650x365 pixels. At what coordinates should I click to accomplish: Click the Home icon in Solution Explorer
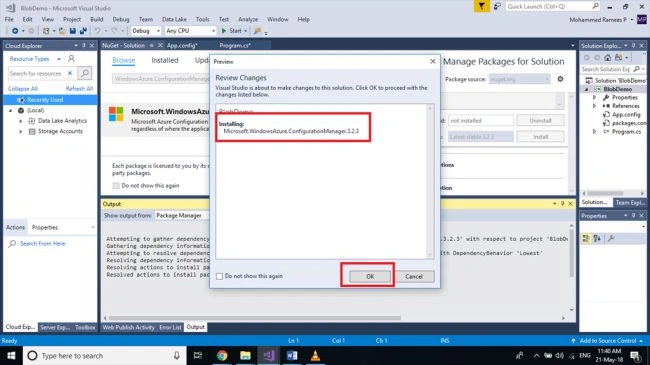click(607, 58)
